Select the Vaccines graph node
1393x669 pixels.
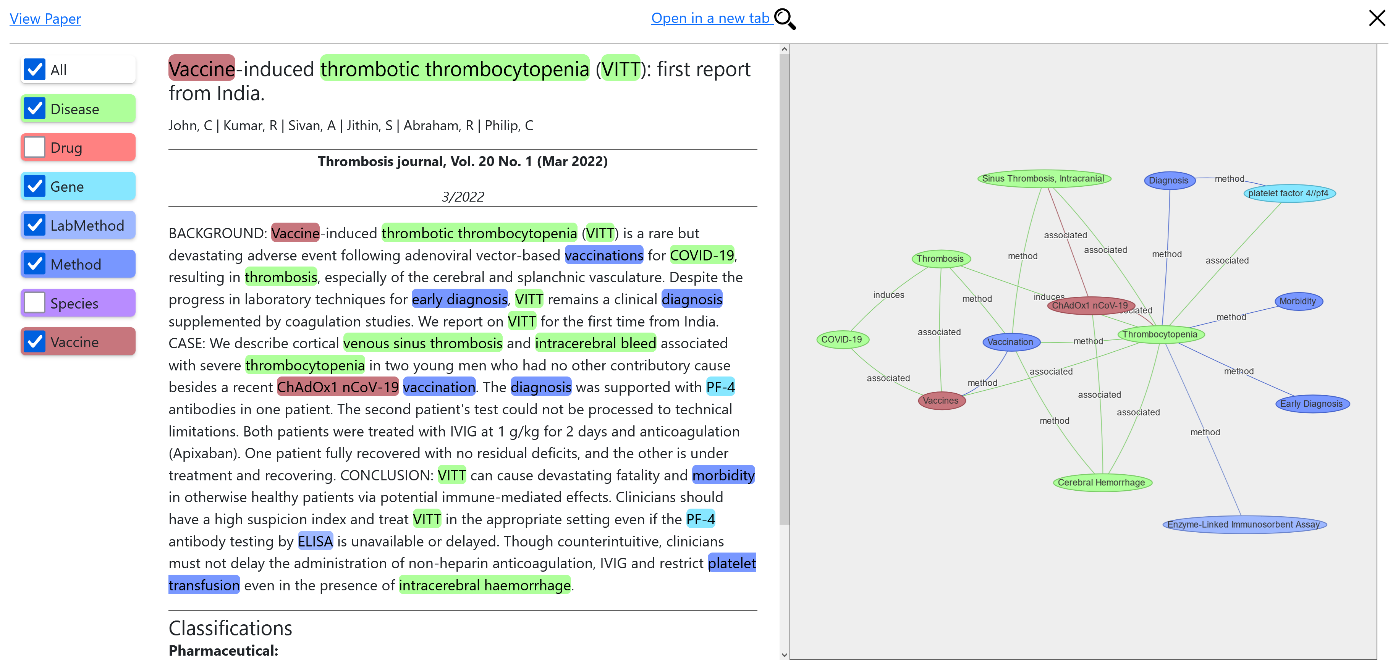click(942, 401)
